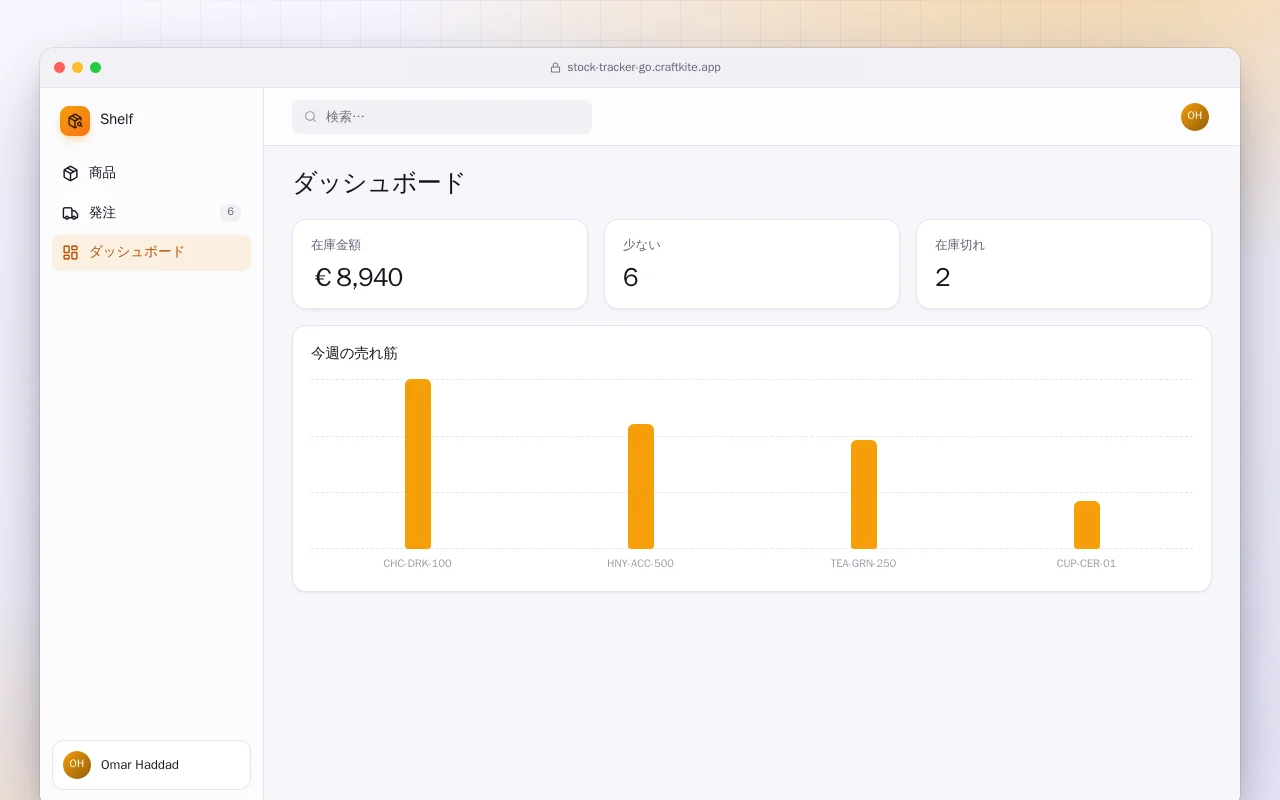Click the CUP-CER-01 axis label
This screenshot has height=800, width=1280.
[1086, 564]
